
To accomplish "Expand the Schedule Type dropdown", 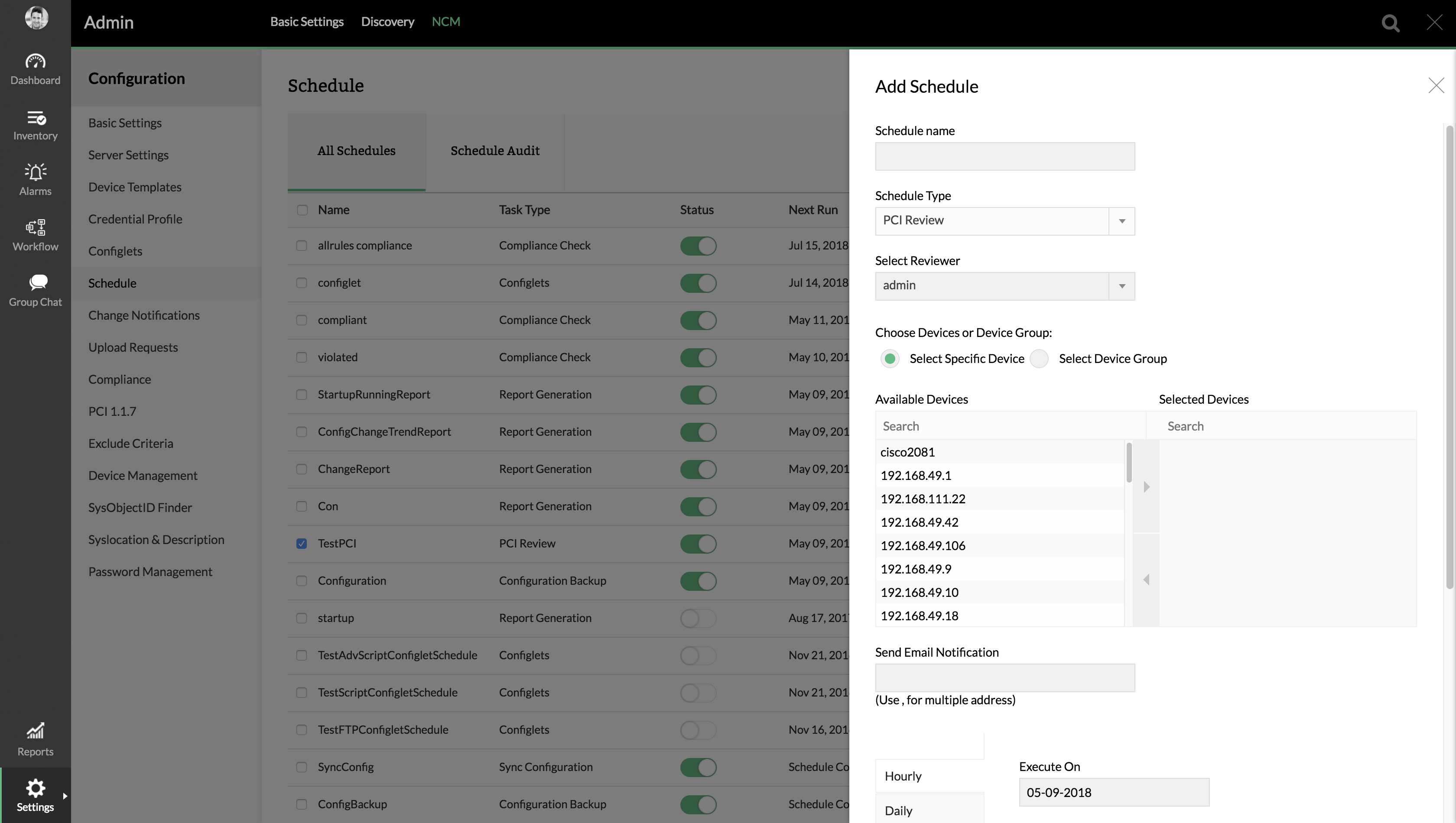I will 1121,221.
